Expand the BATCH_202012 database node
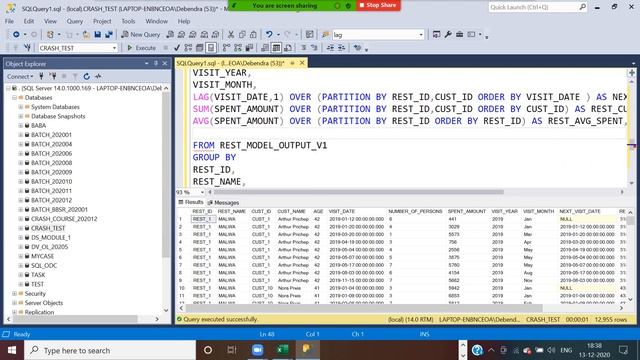 20,200
